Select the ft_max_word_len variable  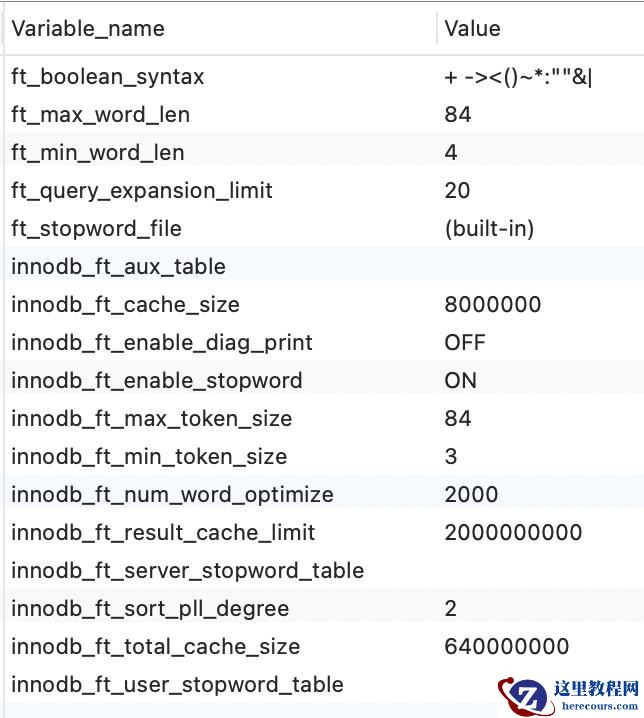100,115
